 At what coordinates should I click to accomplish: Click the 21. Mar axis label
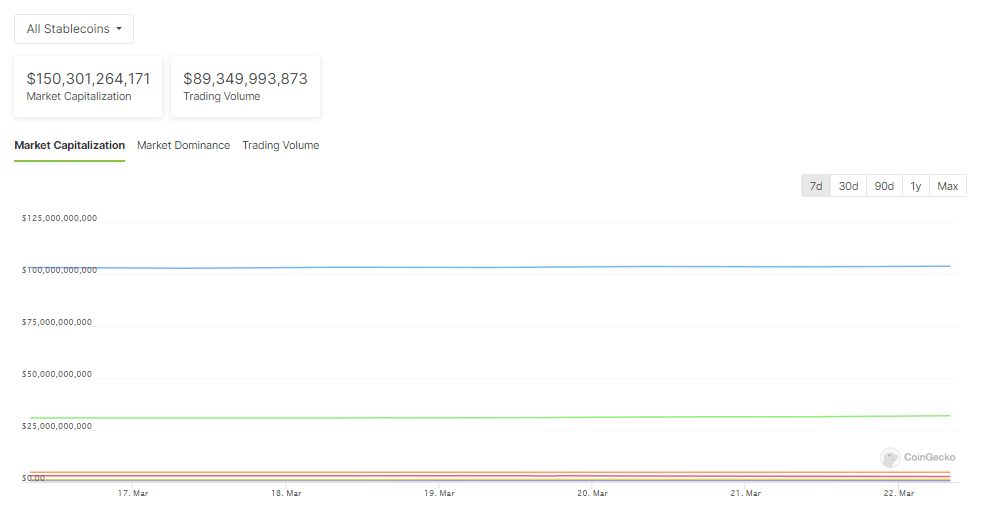pyautogui.click(x=746, y=493)
